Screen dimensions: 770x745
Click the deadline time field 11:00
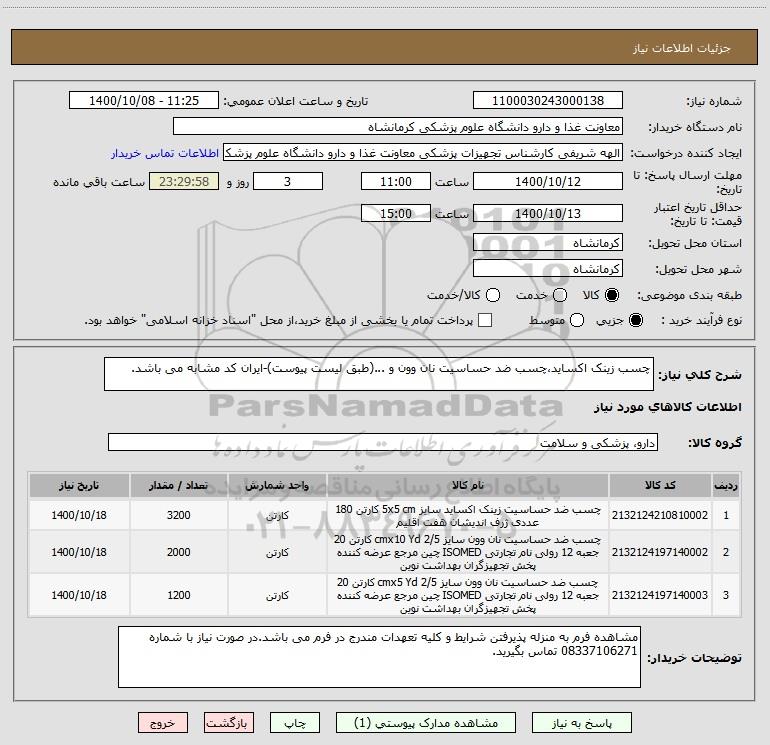point(396,181)
